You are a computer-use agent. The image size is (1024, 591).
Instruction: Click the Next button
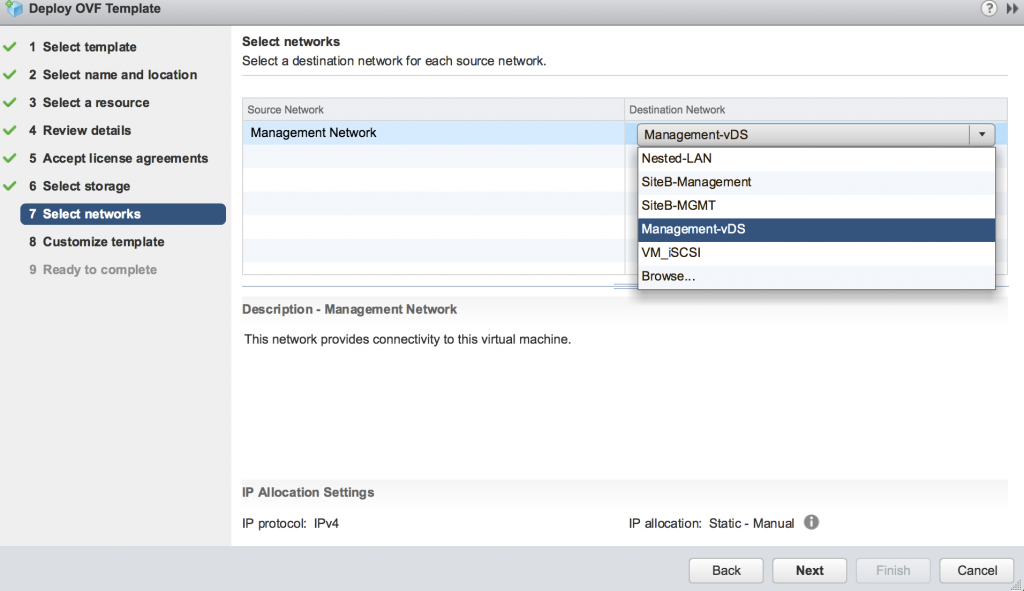coord(809,570)
